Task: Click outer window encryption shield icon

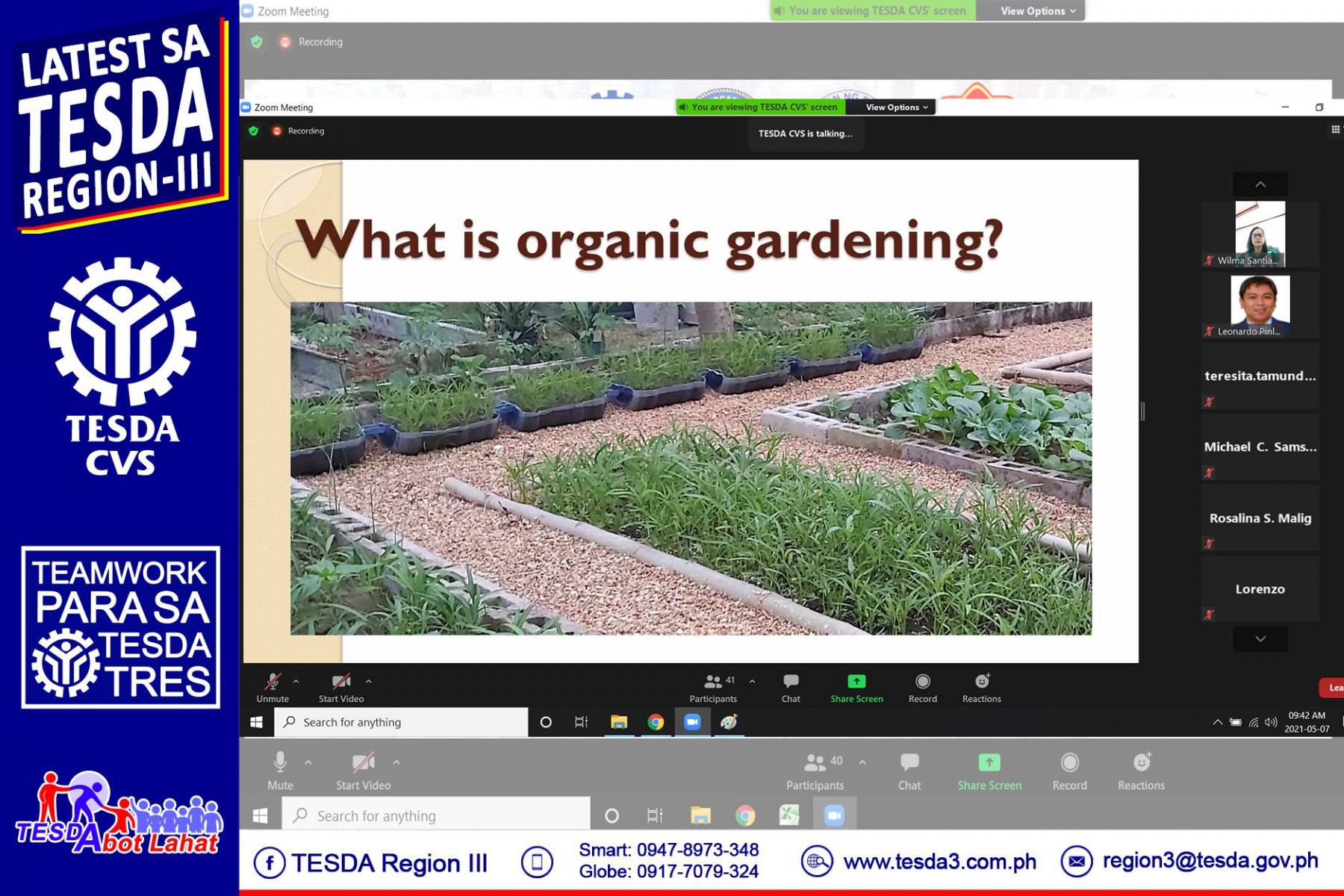Action: pyautogui.click(x=257, y=42)
